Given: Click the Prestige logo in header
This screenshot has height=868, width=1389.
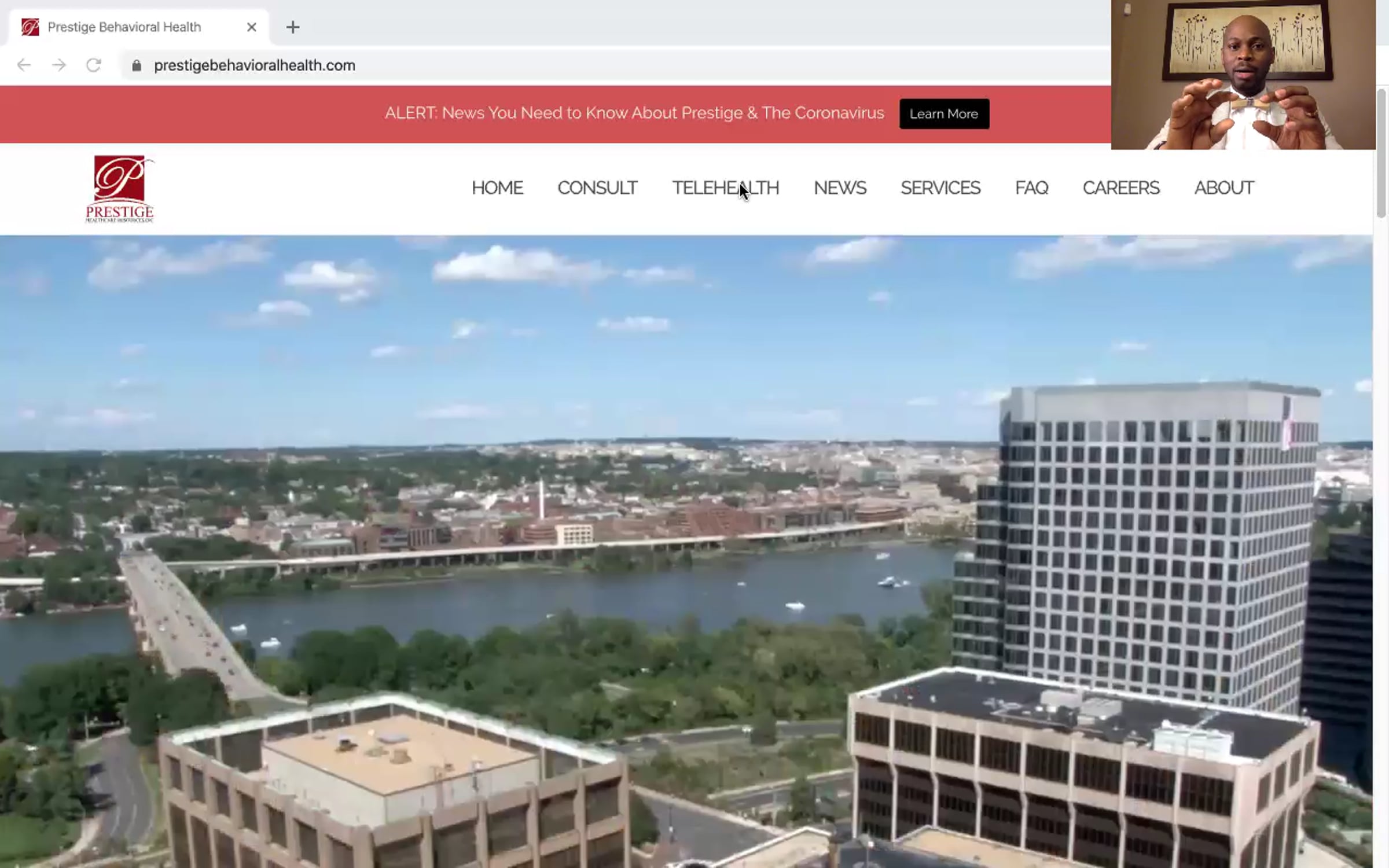Looking at the screenshot, I should click(x=120, y=189).
